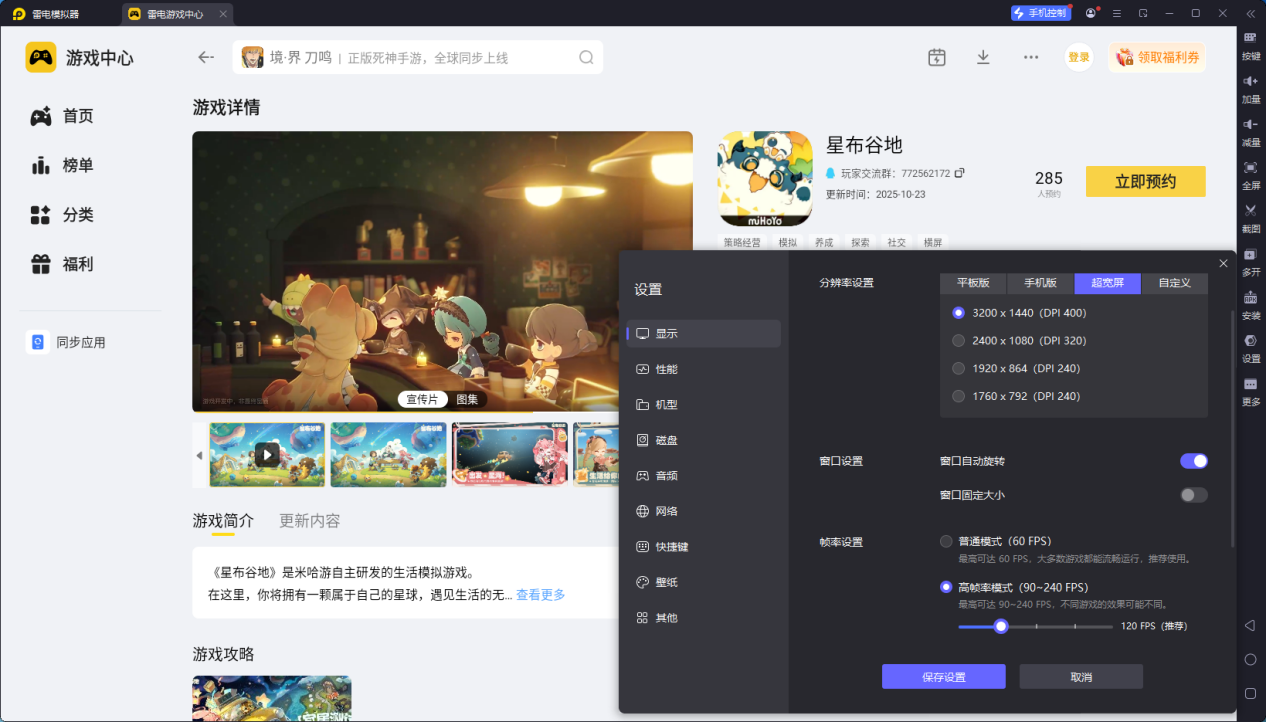Click the 保存设置 button

pos(943,677)
